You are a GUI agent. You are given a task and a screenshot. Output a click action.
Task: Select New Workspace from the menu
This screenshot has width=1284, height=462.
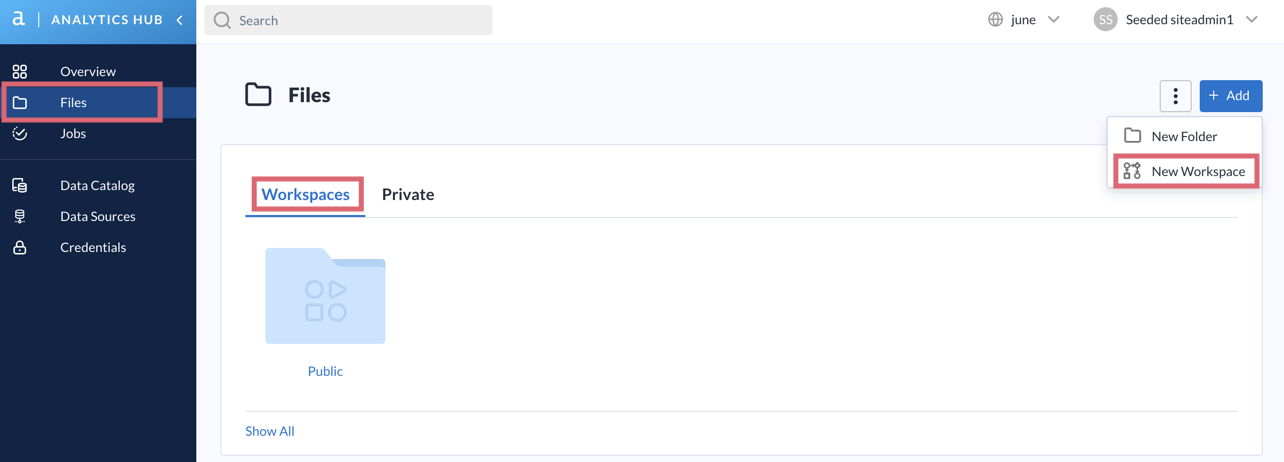[x=1185, y=171]
